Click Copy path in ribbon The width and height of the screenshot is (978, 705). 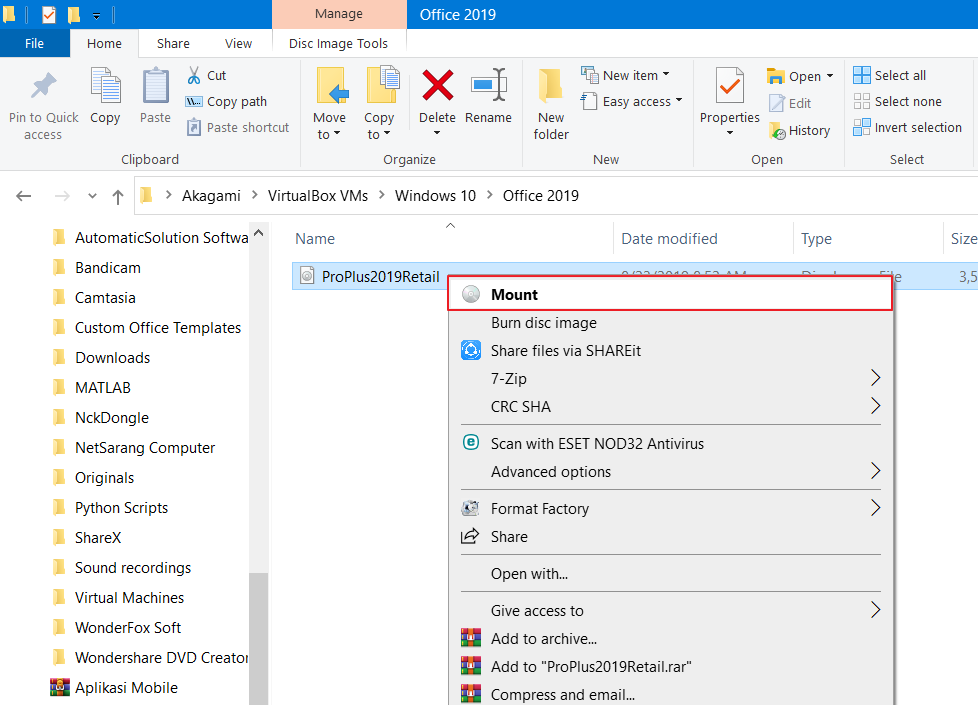(226, 102)
